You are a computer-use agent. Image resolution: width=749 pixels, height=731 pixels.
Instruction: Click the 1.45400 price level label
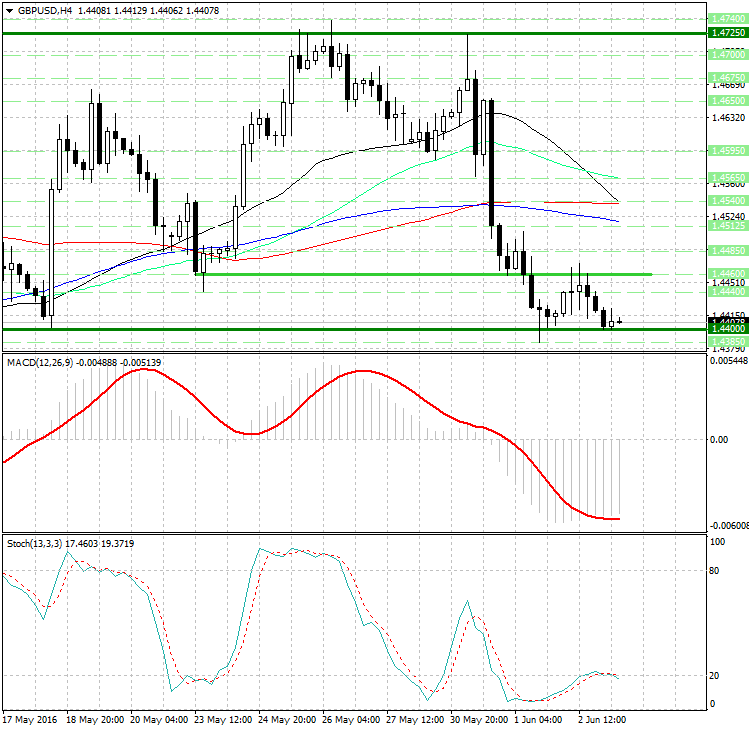click(x=728, y=201)
